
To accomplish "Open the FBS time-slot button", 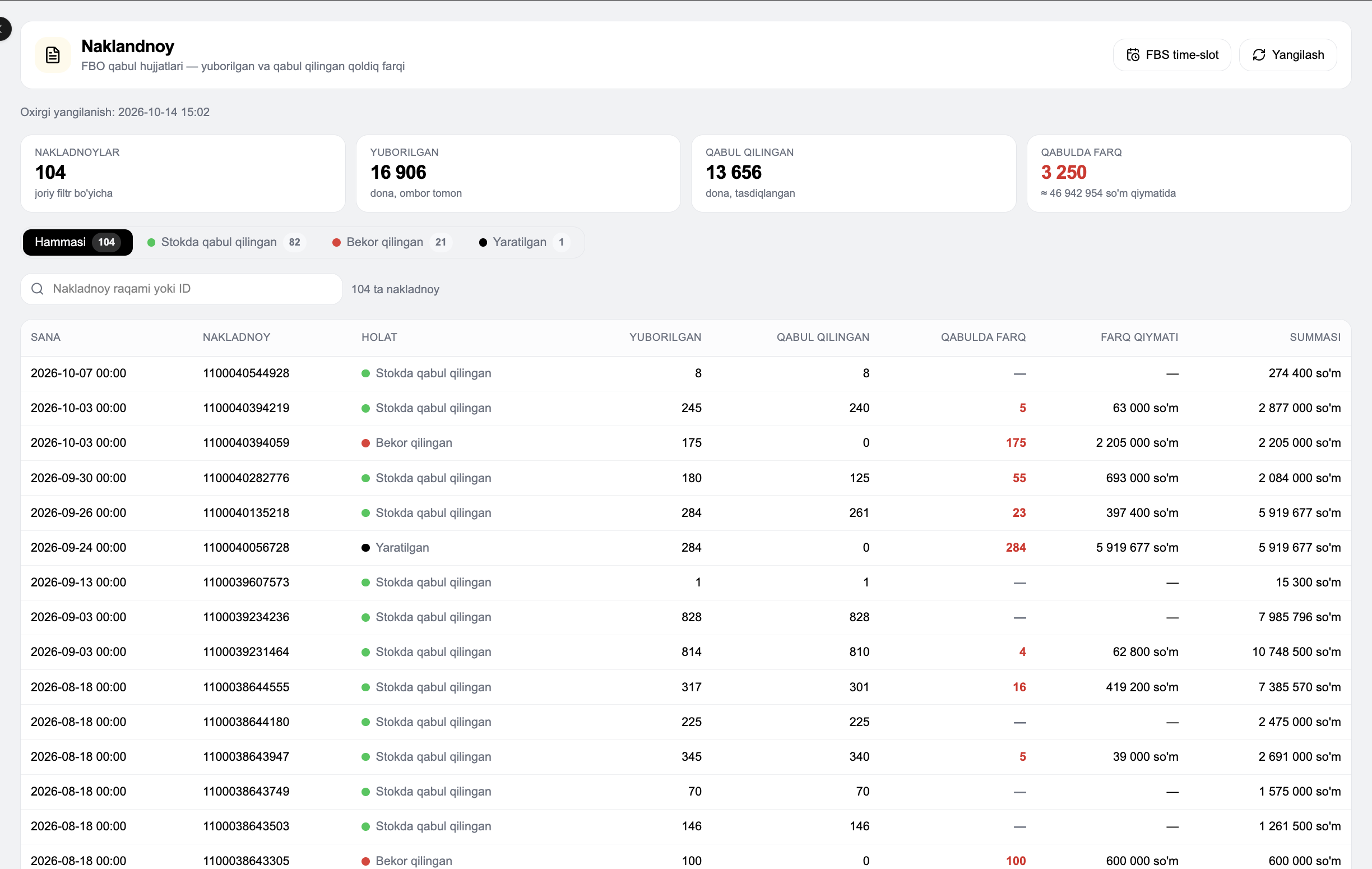I will [1172, 55].
